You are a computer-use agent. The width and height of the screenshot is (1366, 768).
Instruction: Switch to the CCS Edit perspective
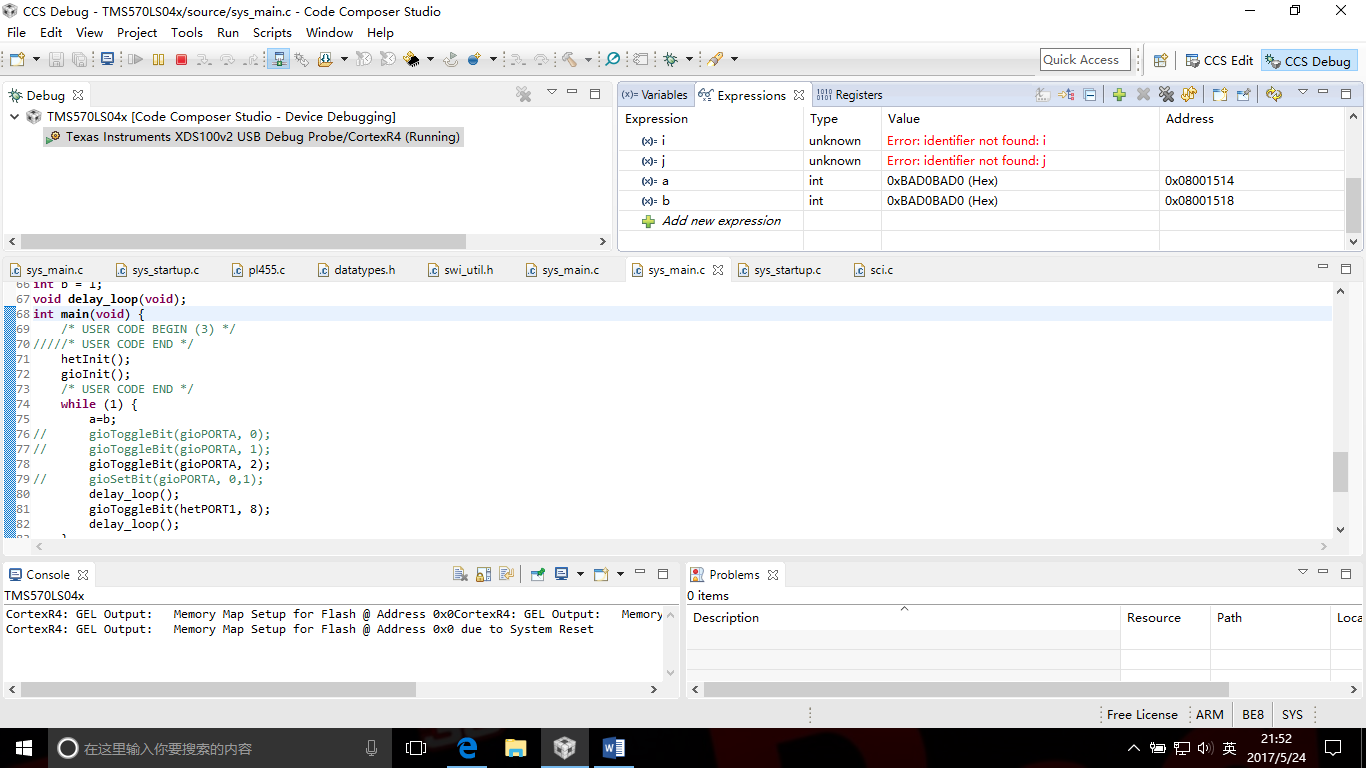coord(1219,61)
